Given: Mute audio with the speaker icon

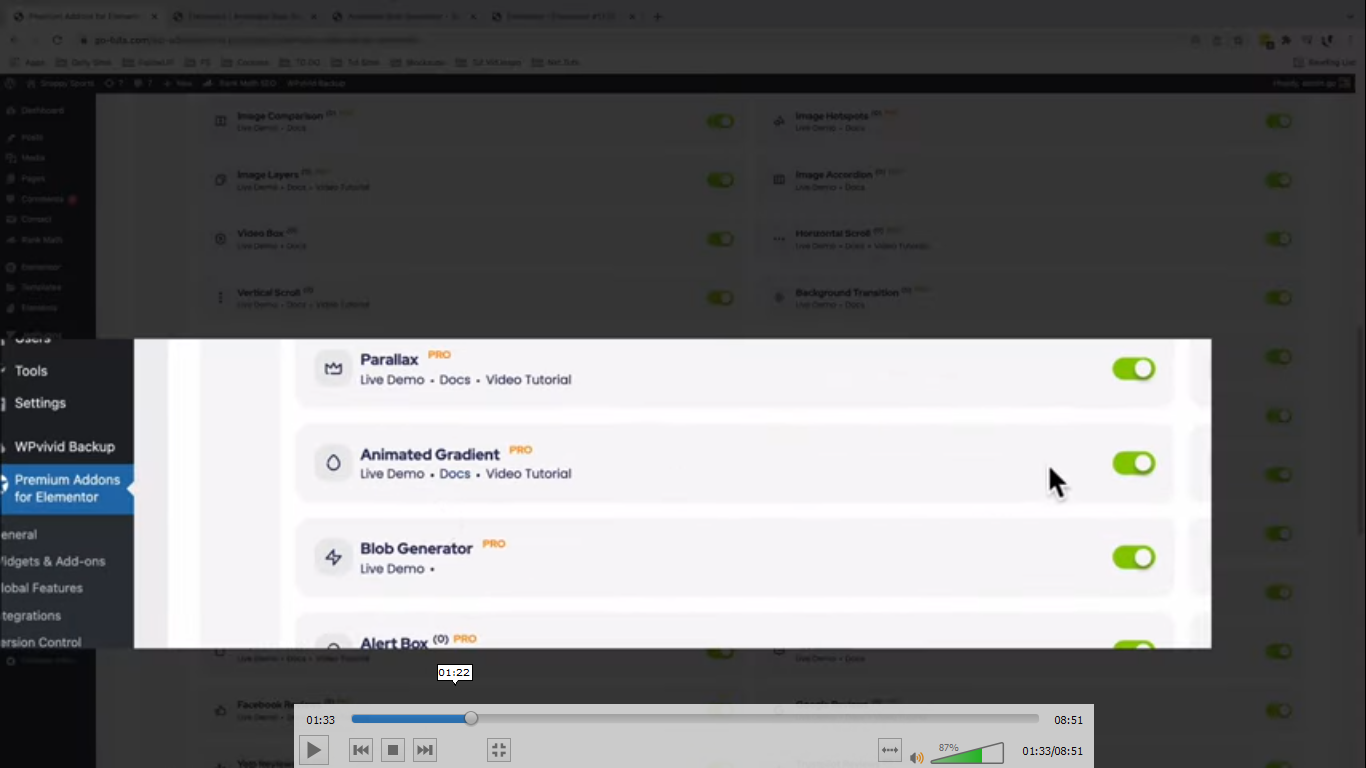Looking at the screenshot, I should point(916,757).
